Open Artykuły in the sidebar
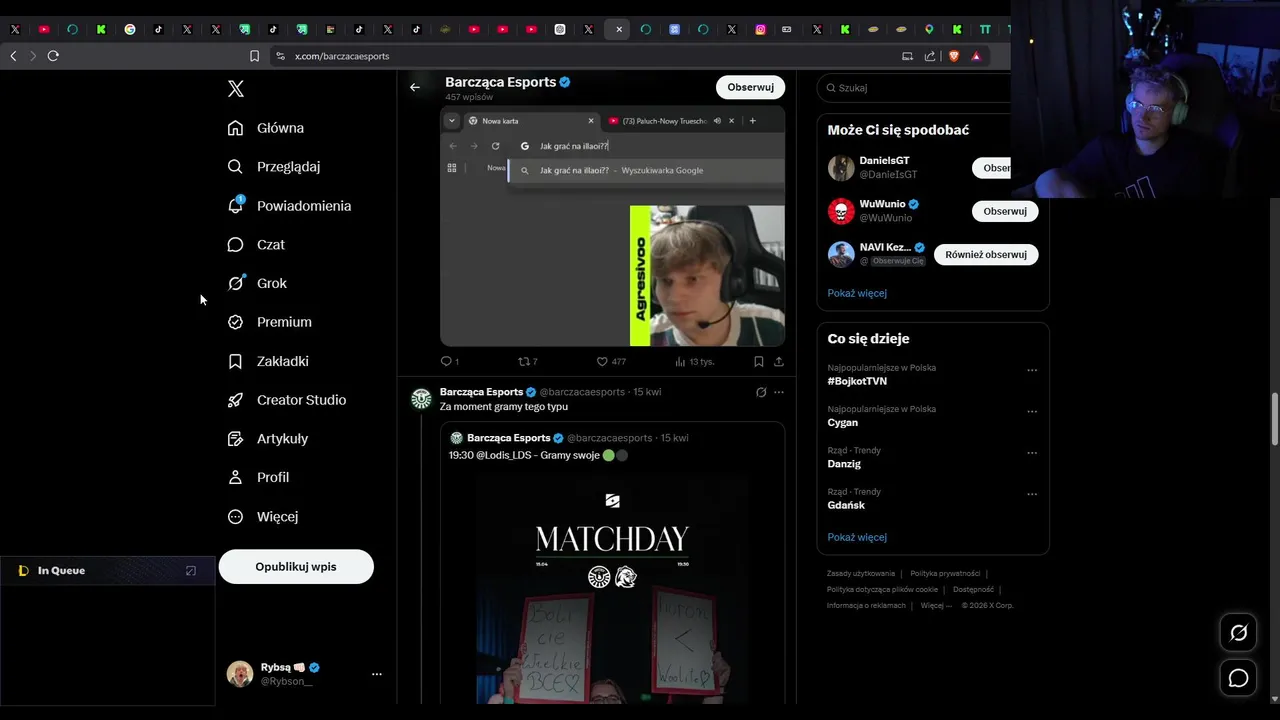 click(268, 439)
